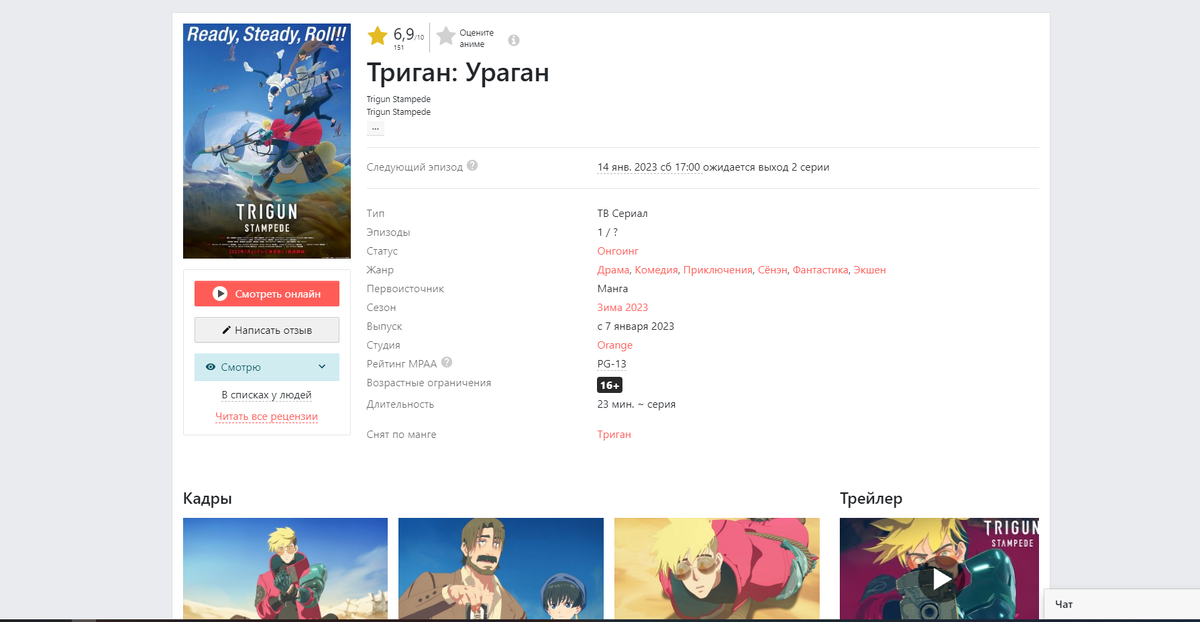The image size is (1200, 622).
Task: Open the Приключения genre link
Action: pyautogui.click(x=718, y=270)
